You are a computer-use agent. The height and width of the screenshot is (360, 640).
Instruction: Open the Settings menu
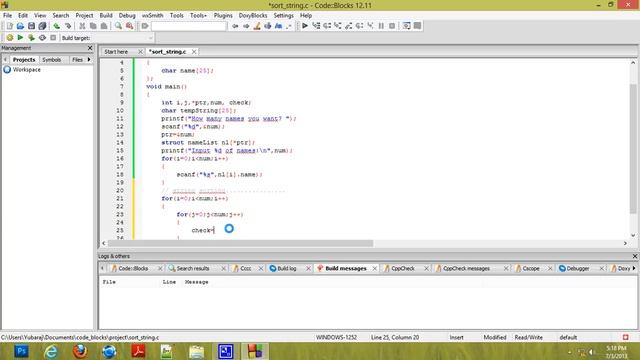tap(284, 16)
